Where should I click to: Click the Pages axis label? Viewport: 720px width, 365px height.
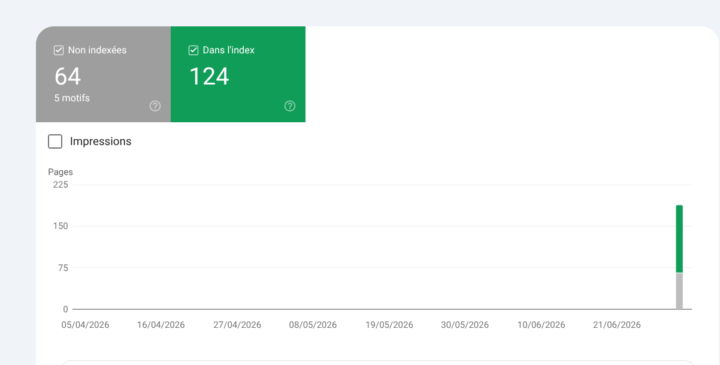(61, 172)
